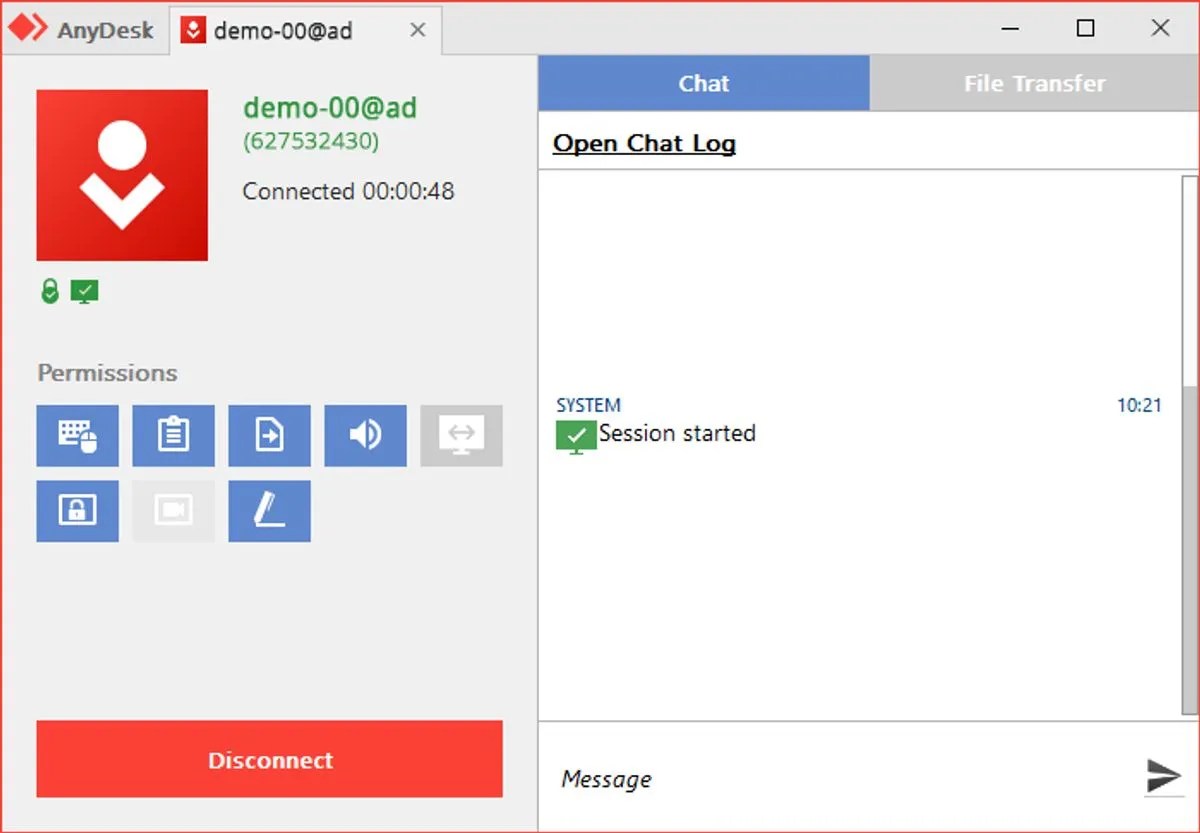Minimize the AnyDesk window
1200x833 pixels.
click(1010, 28)
